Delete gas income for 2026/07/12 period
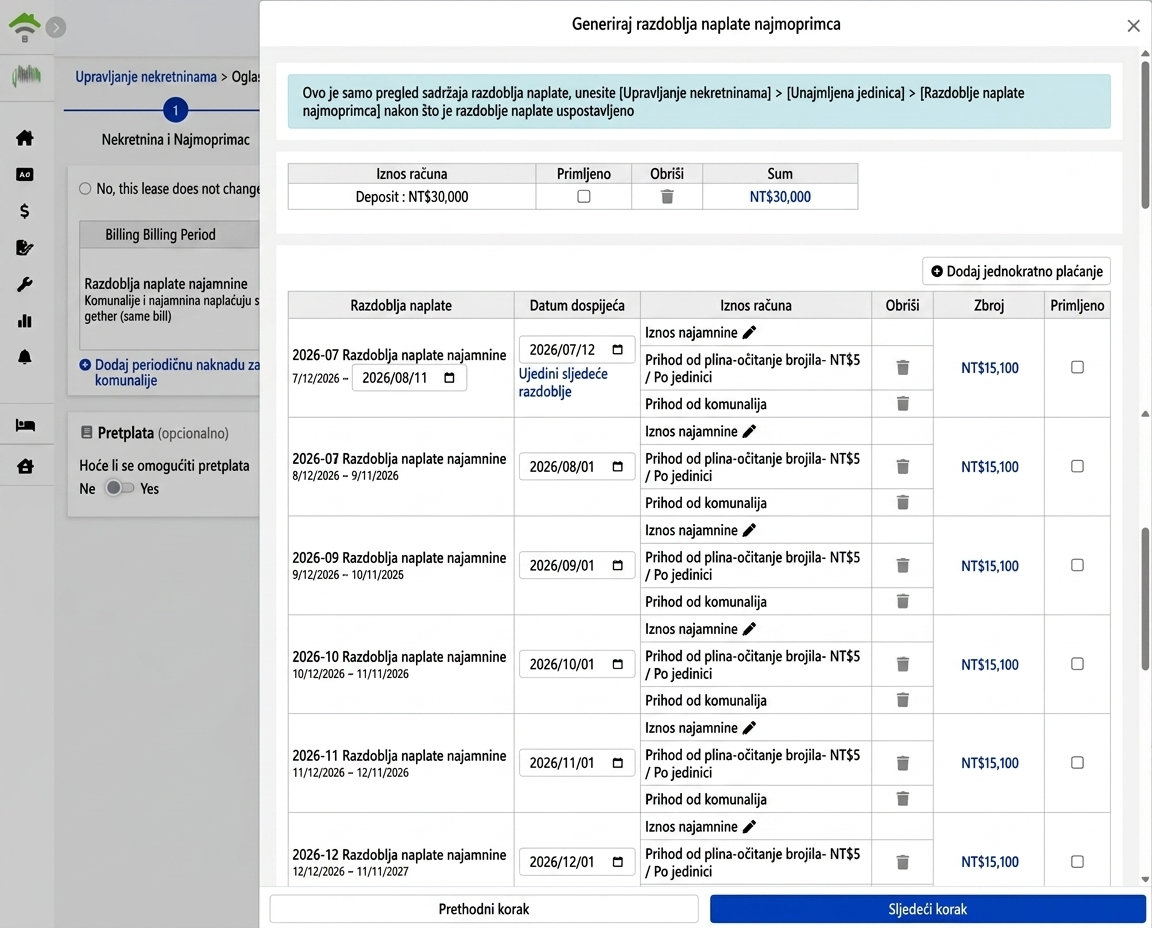Image resolution: width=1152 pixels, height=928 pixels. pos(903,367)
